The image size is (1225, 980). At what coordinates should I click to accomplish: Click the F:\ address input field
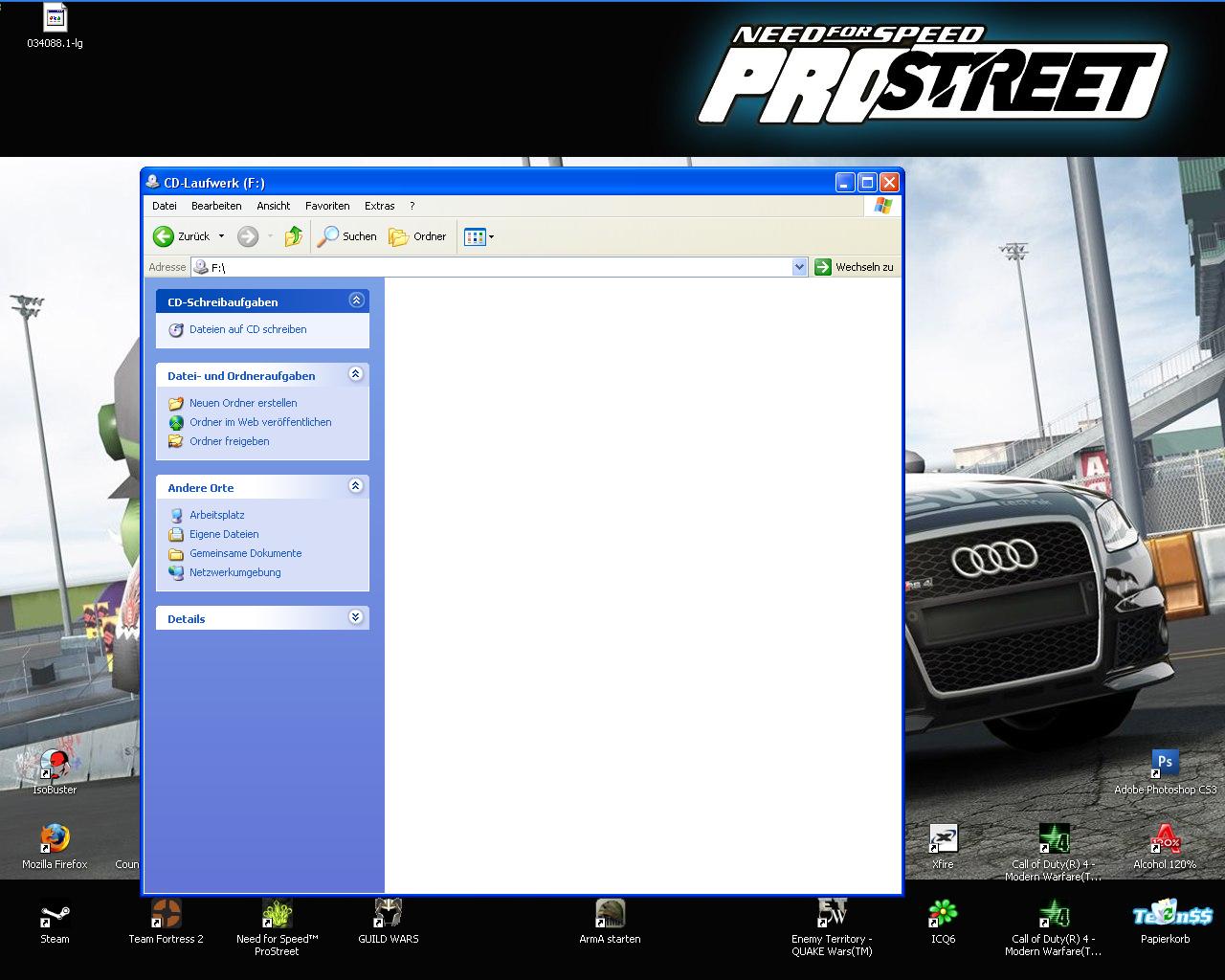pos(501,267)
